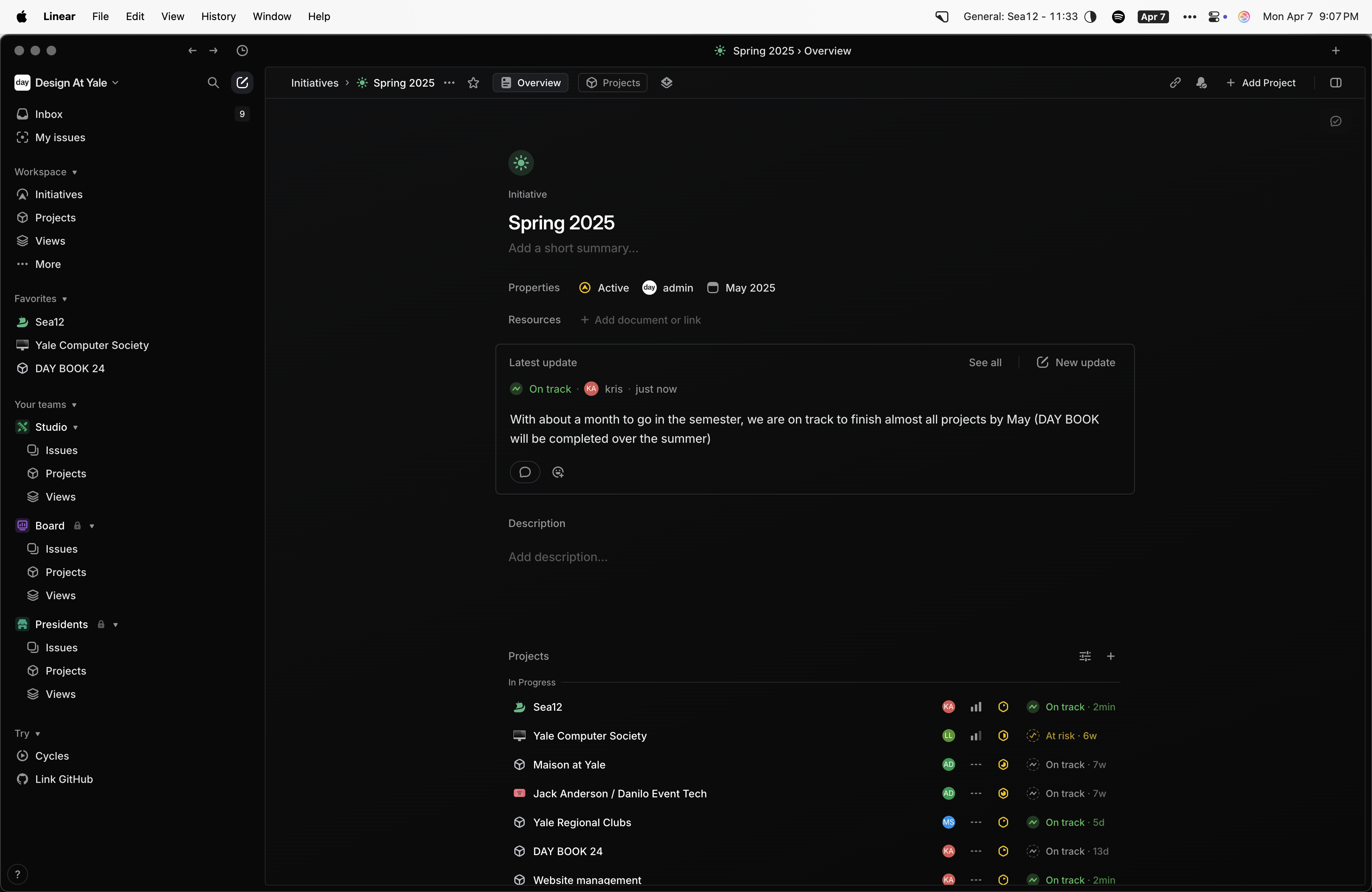Click Add a short summary field
1372x892 pixels.
[x=573, y=248]
